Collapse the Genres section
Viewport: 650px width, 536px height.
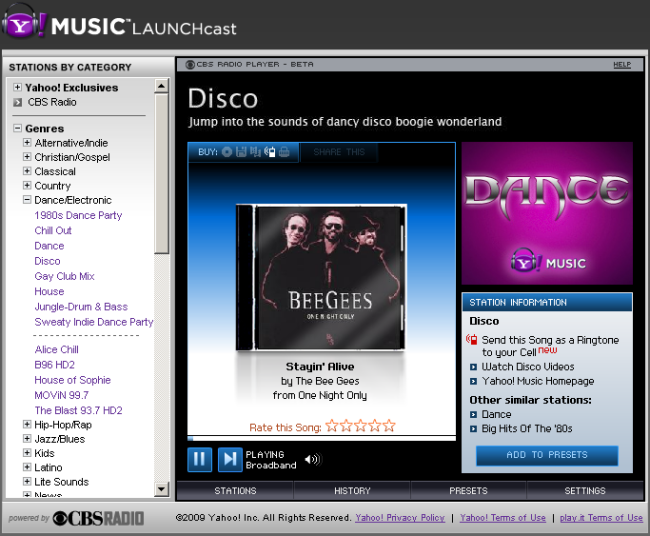[17, 128]
